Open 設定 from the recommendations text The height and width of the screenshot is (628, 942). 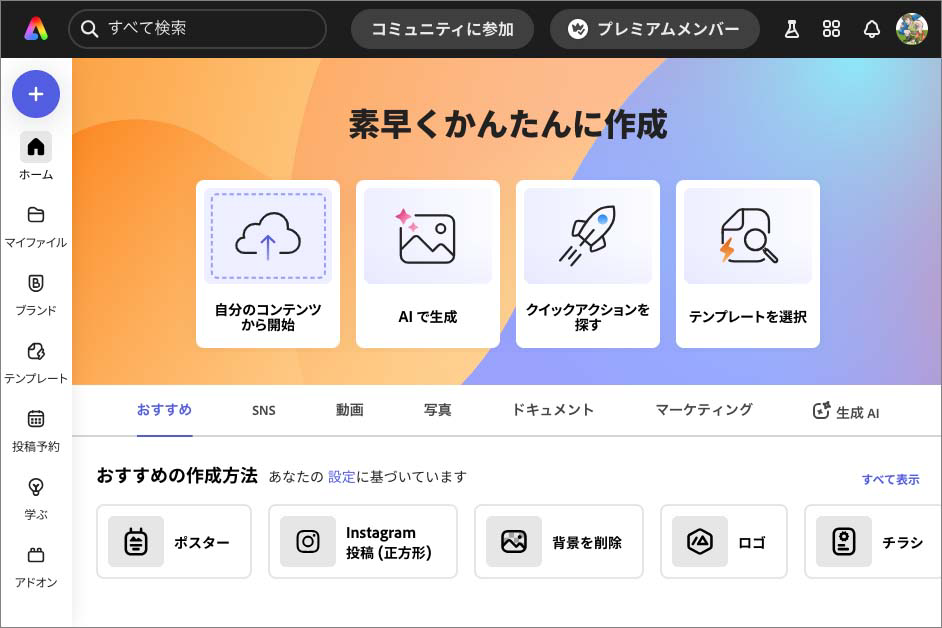pyautogui.click(x=341, y=477)
